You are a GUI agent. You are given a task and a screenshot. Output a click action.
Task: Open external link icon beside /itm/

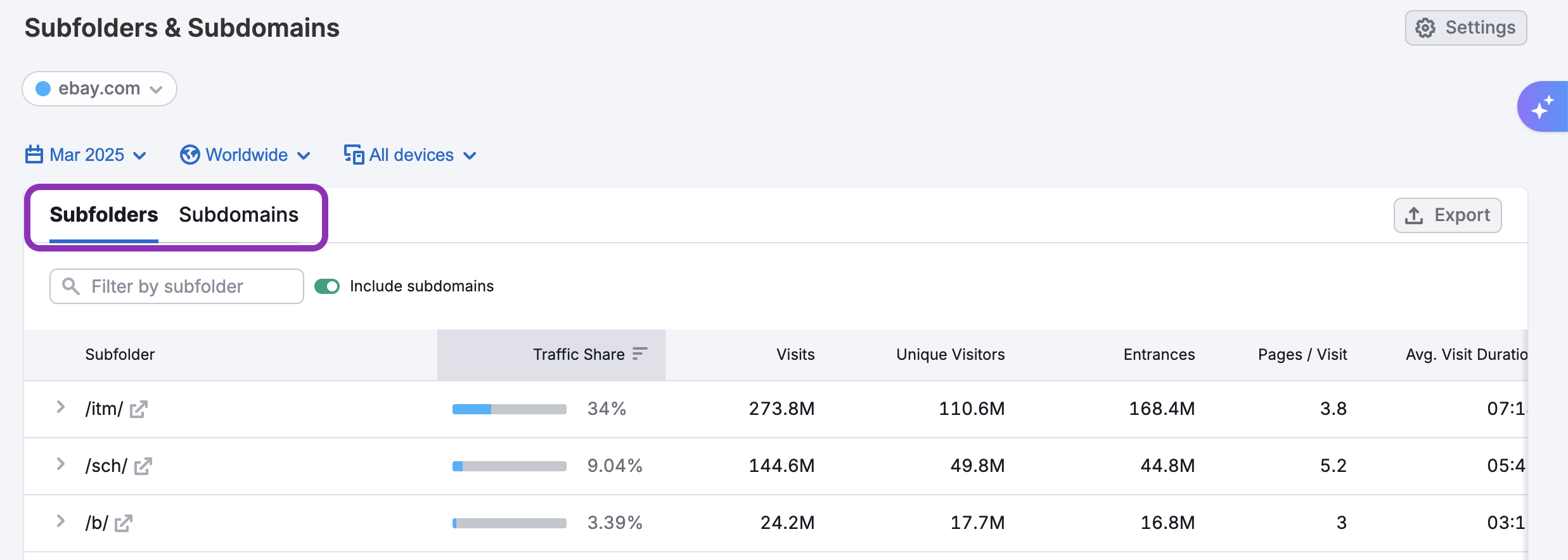click(138, 409)
